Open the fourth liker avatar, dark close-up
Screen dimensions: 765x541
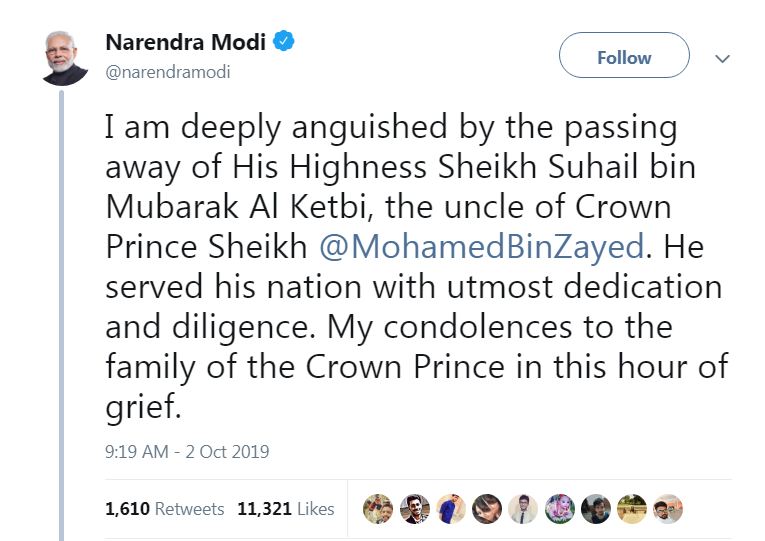(487, 509)
